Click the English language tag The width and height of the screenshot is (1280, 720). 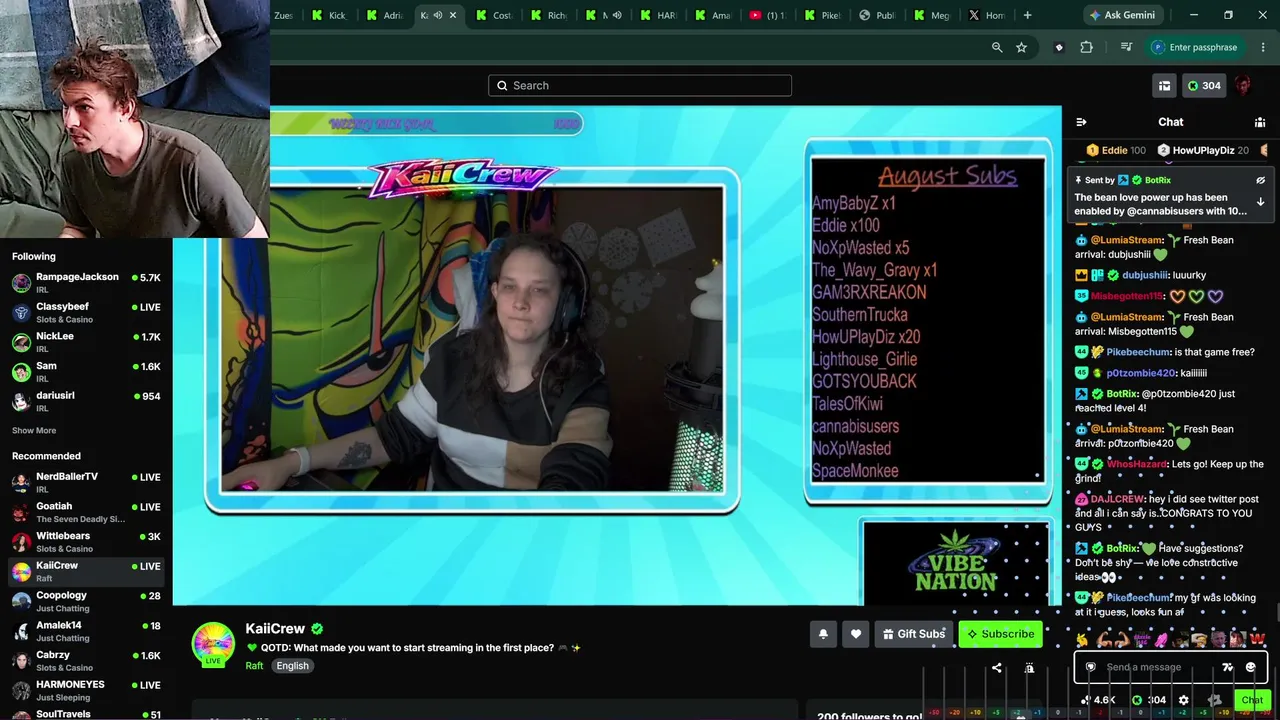point(292,666)
